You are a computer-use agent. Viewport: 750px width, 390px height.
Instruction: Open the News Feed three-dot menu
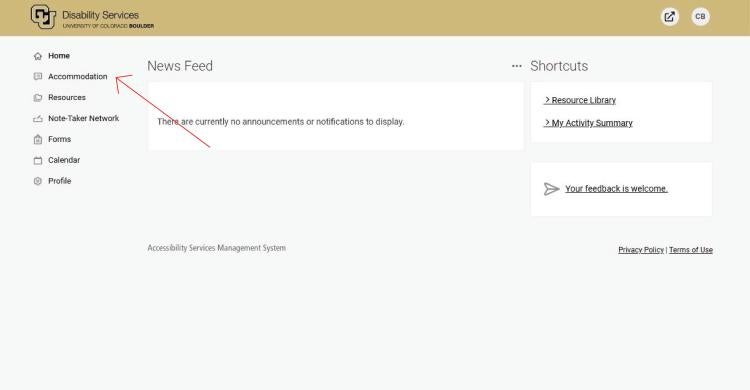pos(517,66)
